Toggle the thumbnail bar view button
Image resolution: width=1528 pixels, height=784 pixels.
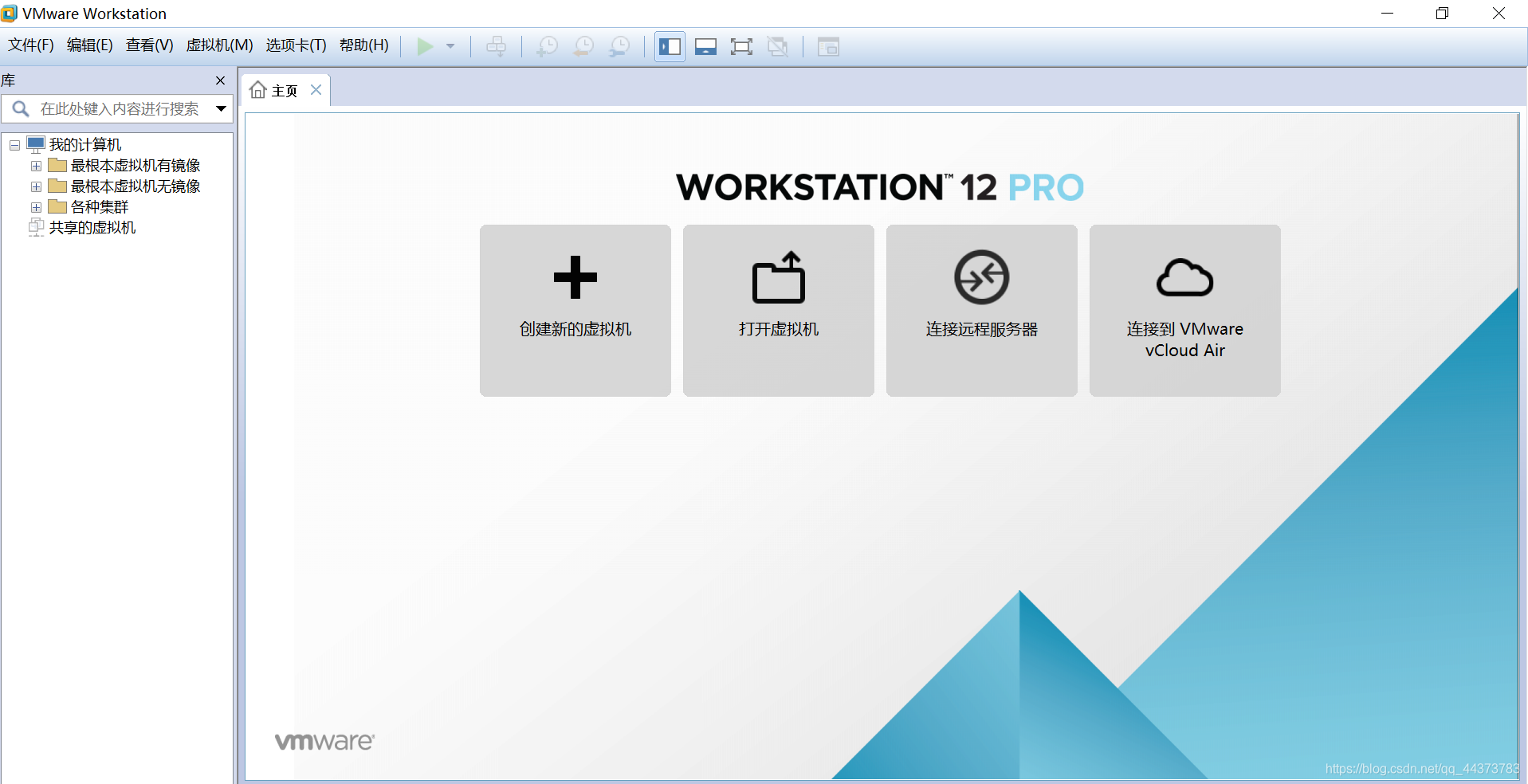pyautogui.click(x=705, y=46)
